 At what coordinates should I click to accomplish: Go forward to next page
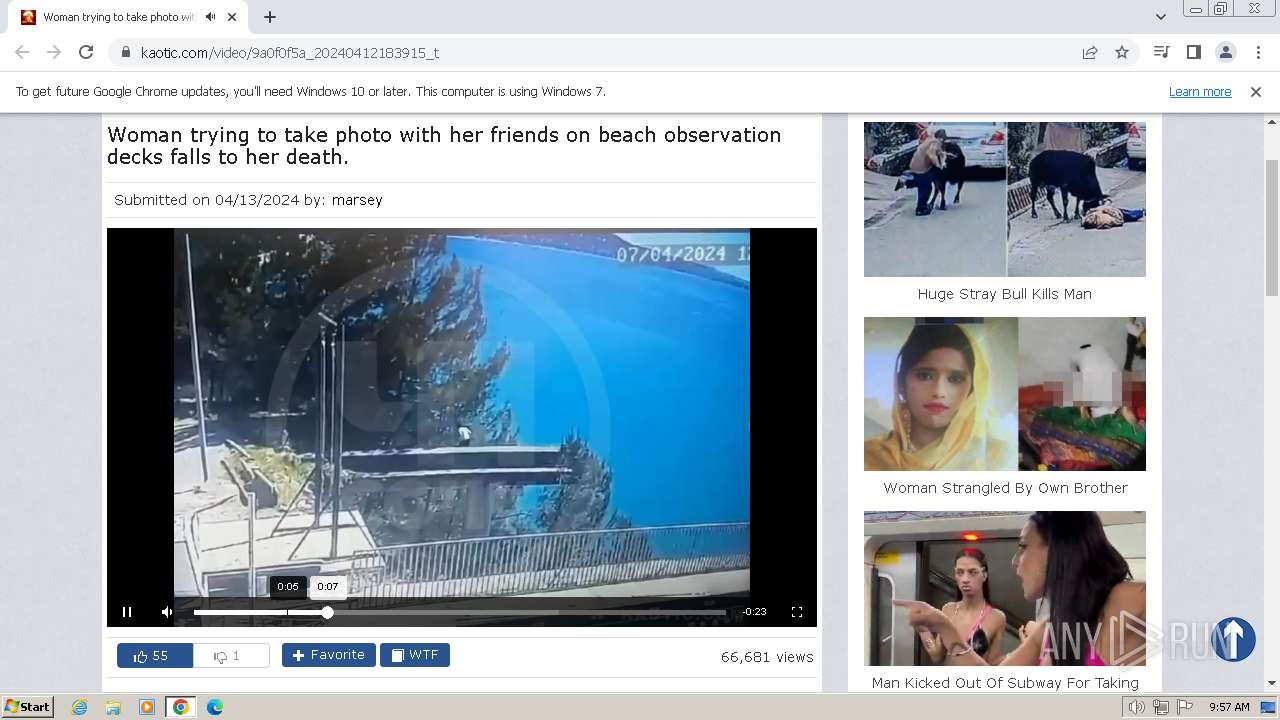54,52
